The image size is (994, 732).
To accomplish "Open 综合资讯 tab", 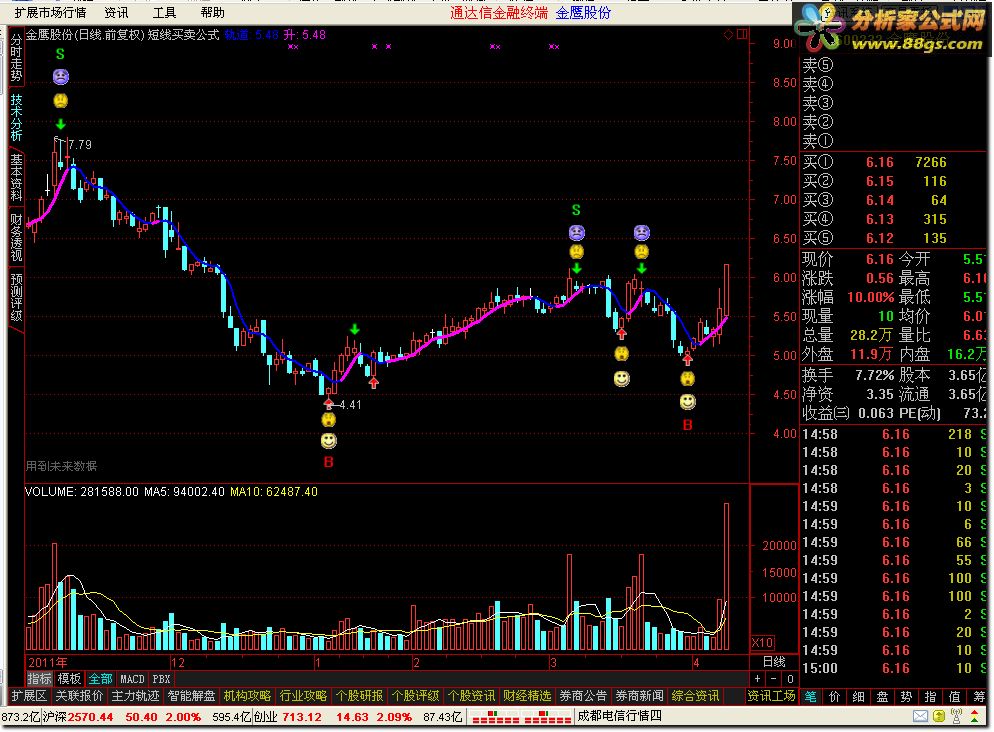I will click(x=695, y=696).
